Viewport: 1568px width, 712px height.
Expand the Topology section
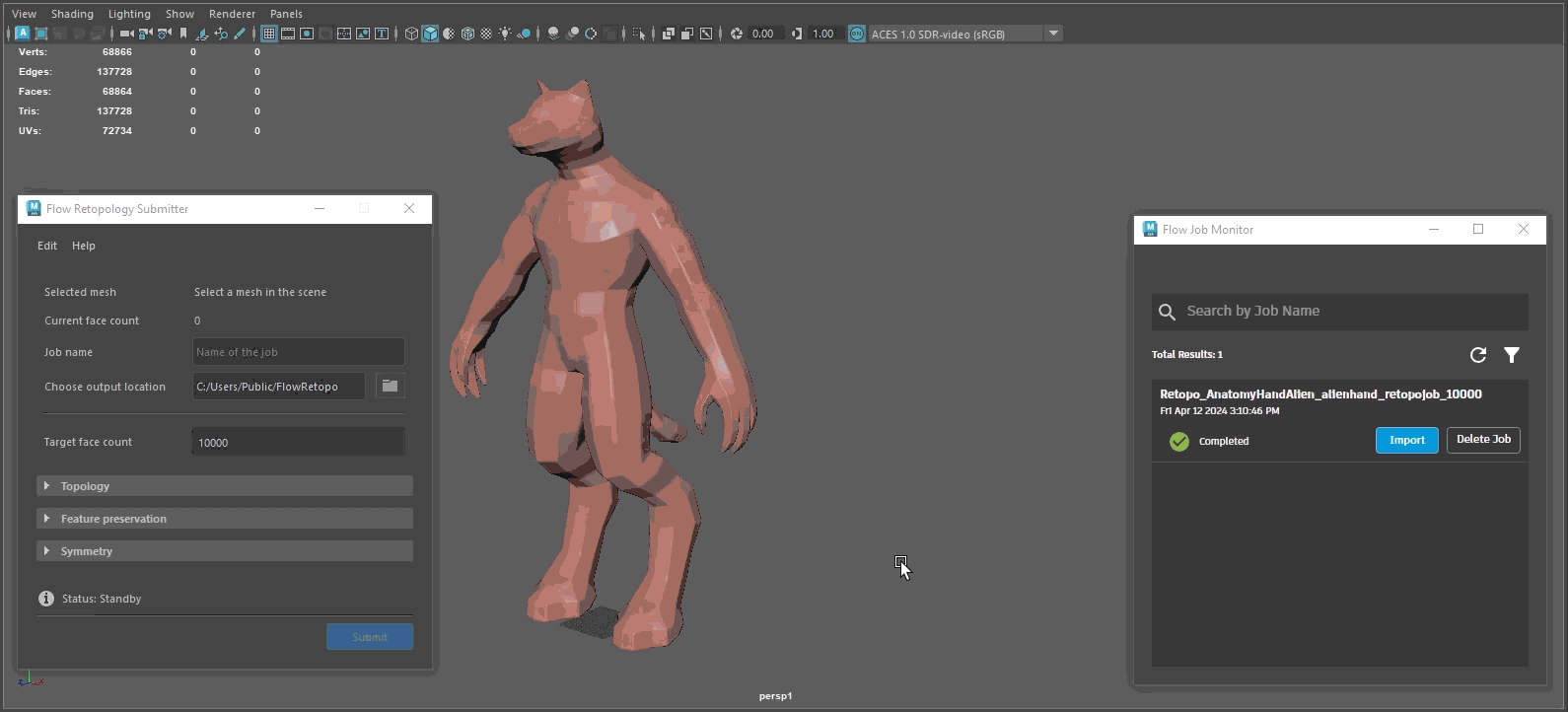coord(225,486)
